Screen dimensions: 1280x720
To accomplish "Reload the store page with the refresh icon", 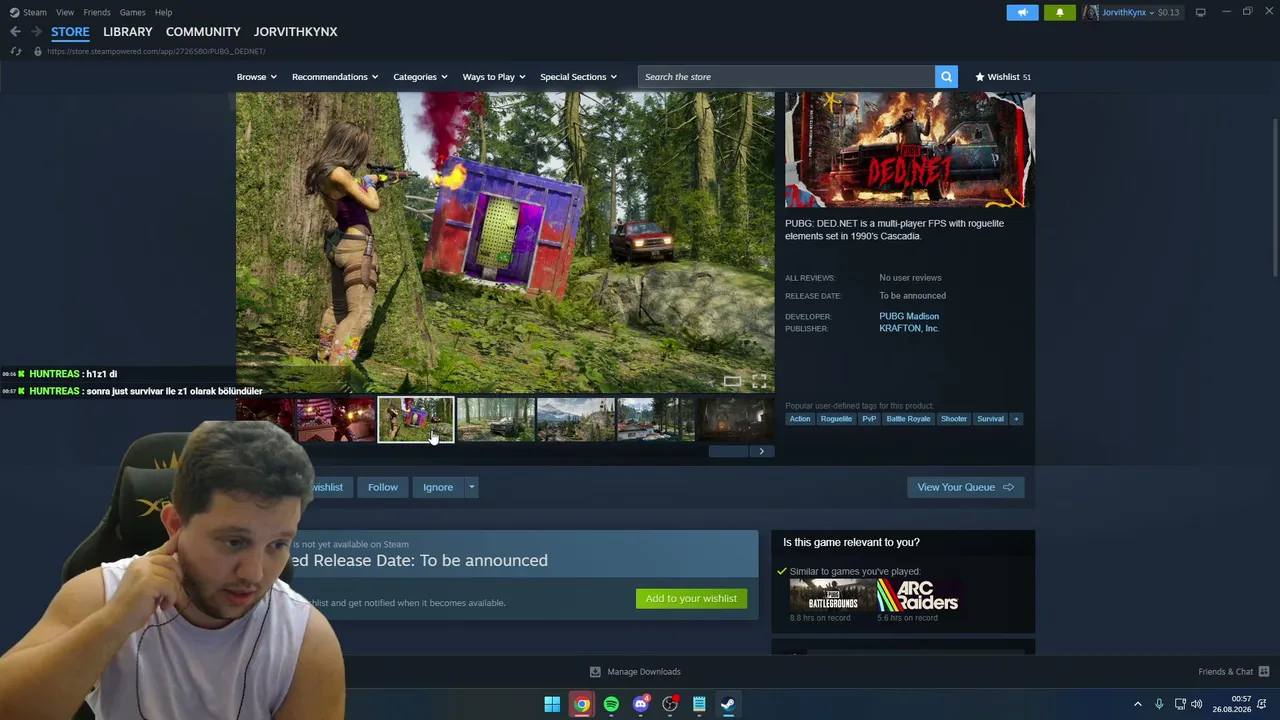I will pyautogui.click(x=16, y=51).
